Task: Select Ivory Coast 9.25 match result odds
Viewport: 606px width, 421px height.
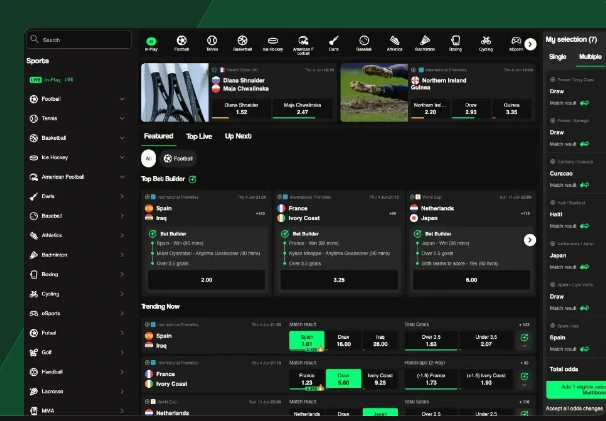Action: point(380,379)
